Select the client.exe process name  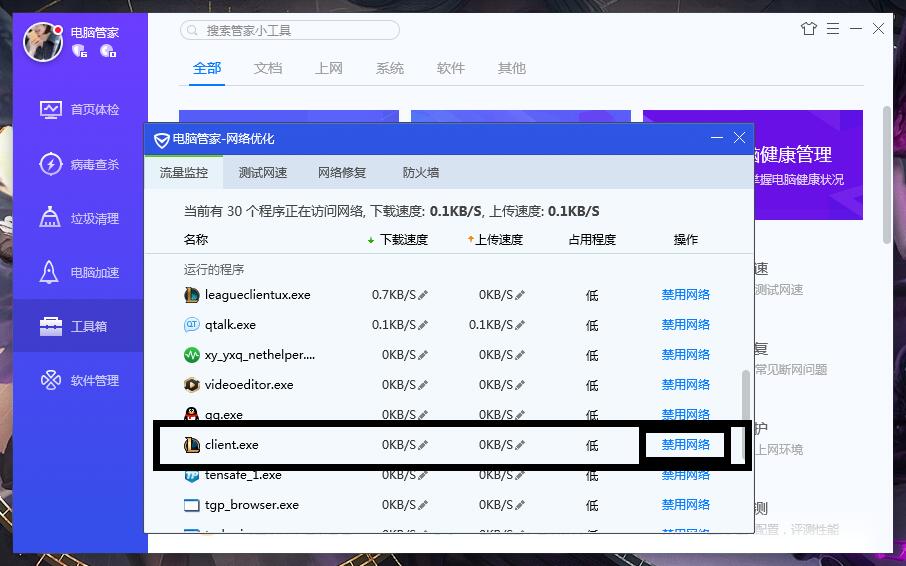pyautogui.click(x=232, y=445)
